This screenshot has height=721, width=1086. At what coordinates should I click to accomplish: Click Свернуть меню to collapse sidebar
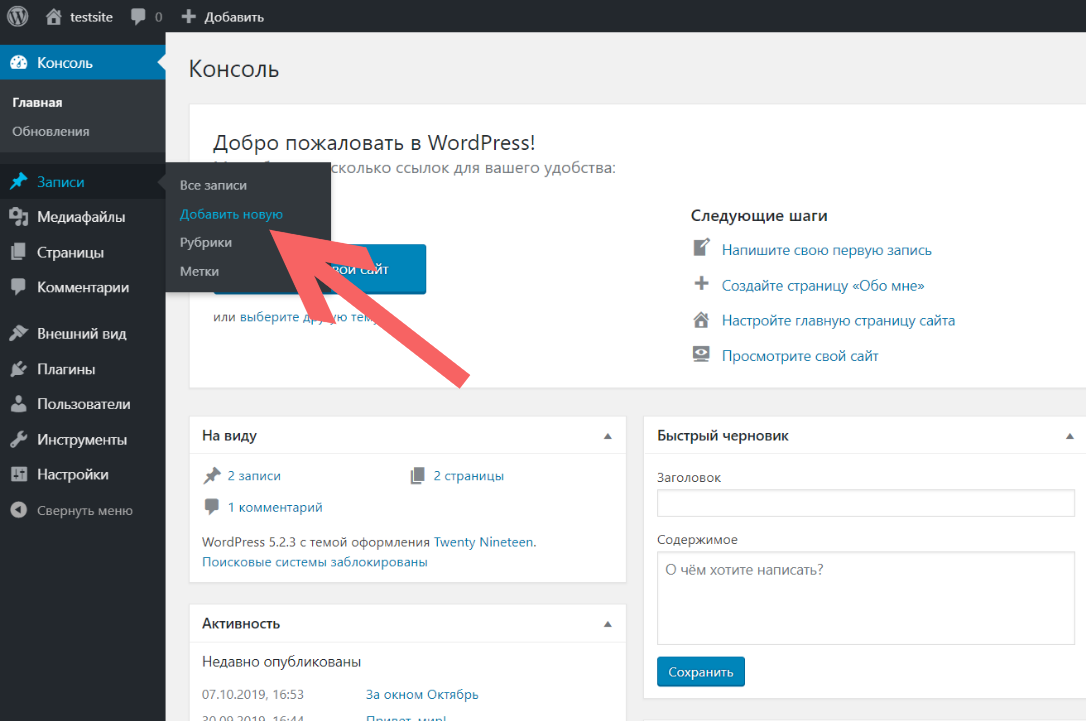[84, 510]
